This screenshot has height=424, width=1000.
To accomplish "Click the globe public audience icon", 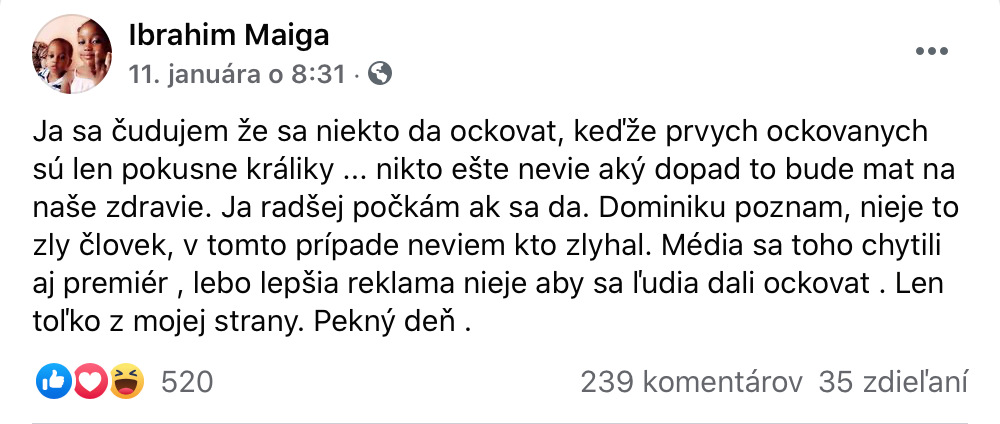I will pyautogui.click(x=379, y=73).
